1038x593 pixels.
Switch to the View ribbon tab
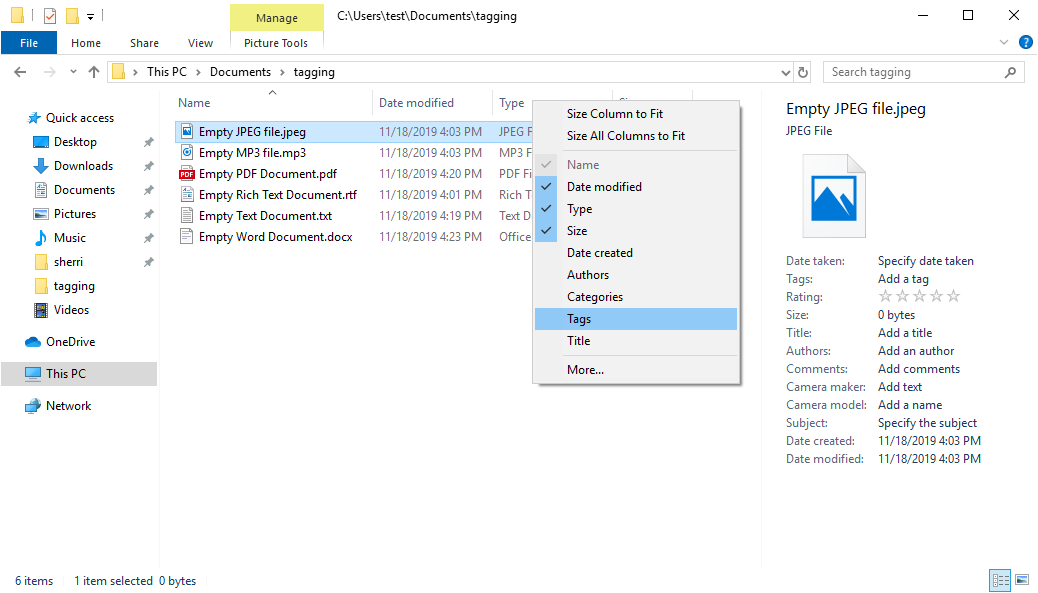click(x=200, y=42)
